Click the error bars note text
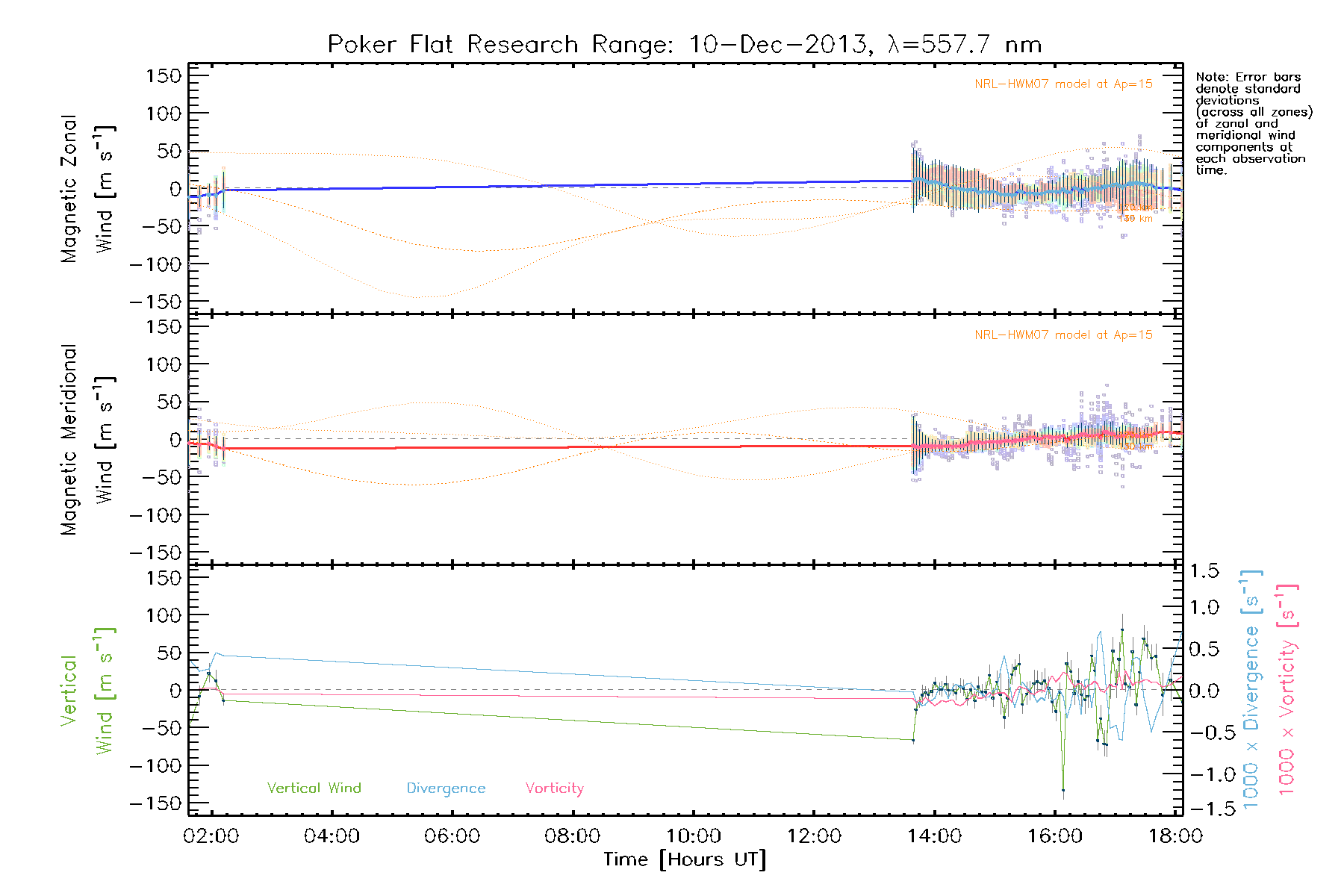 [1253, 123]
